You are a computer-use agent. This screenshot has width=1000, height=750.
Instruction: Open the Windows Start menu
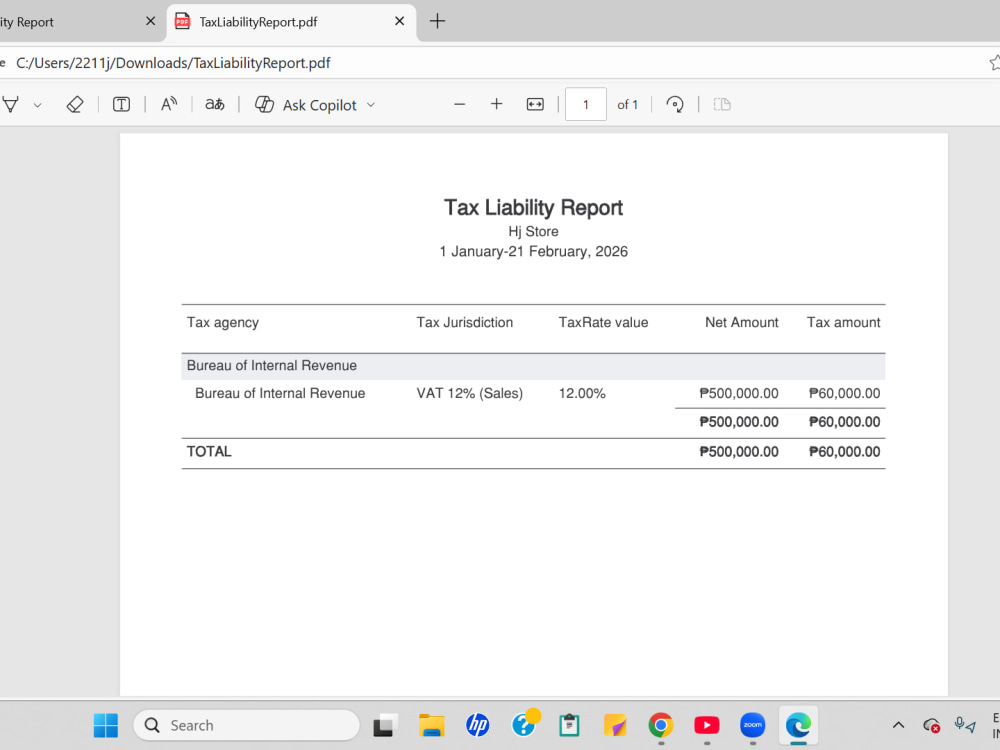(106, 725)
